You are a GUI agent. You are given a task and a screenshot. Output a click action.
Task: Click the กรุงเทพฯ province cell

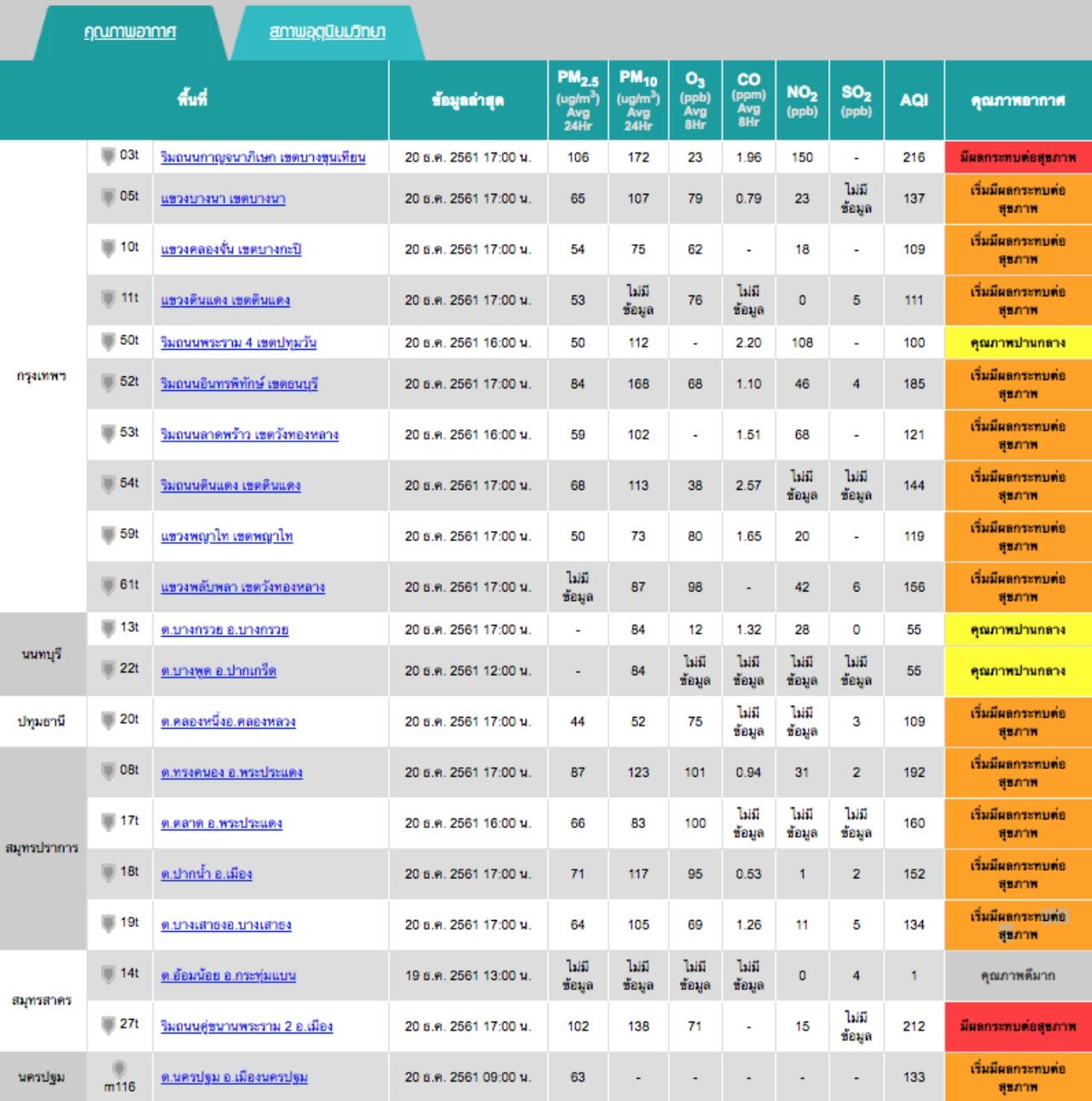pos(43,376)
